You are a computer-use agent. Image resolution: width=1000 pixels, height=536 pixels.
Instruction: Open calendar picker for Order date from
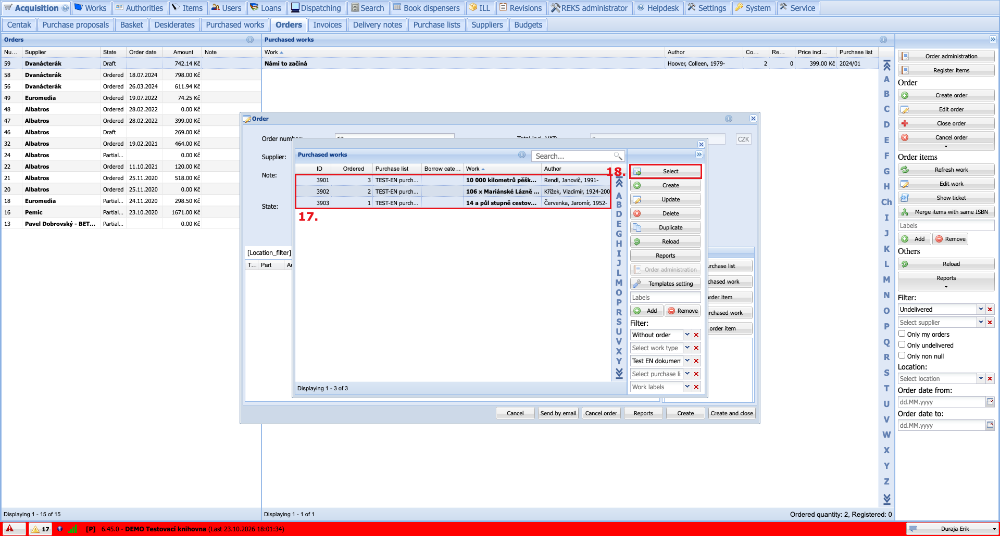point(990,403)
